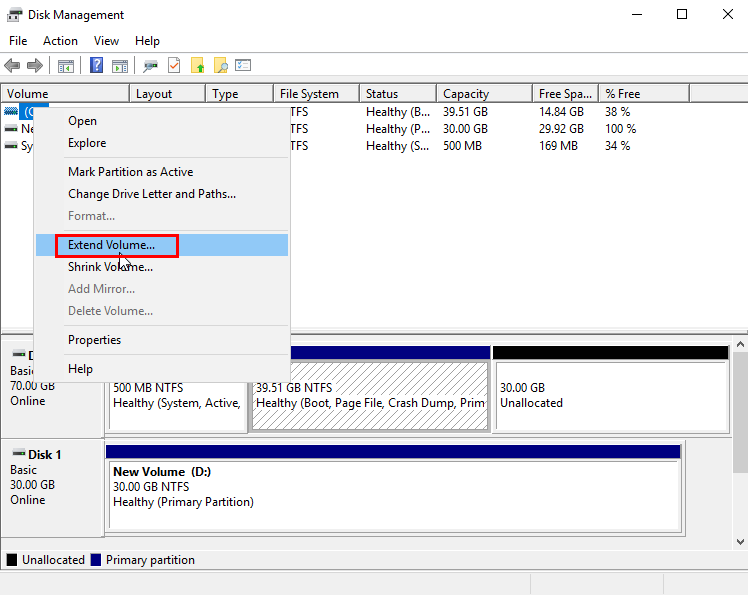The image size is (748, 595).
Task: Open Properties from the context menu
Action: [162, 340]
